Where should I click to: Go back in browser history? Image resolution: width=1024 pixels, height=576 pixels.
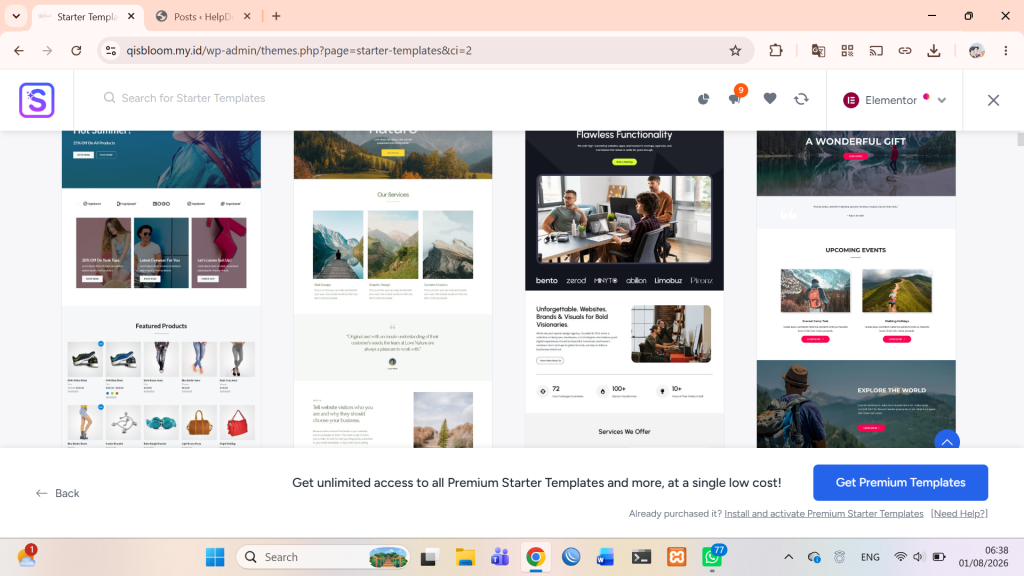[x=19, y=50]
